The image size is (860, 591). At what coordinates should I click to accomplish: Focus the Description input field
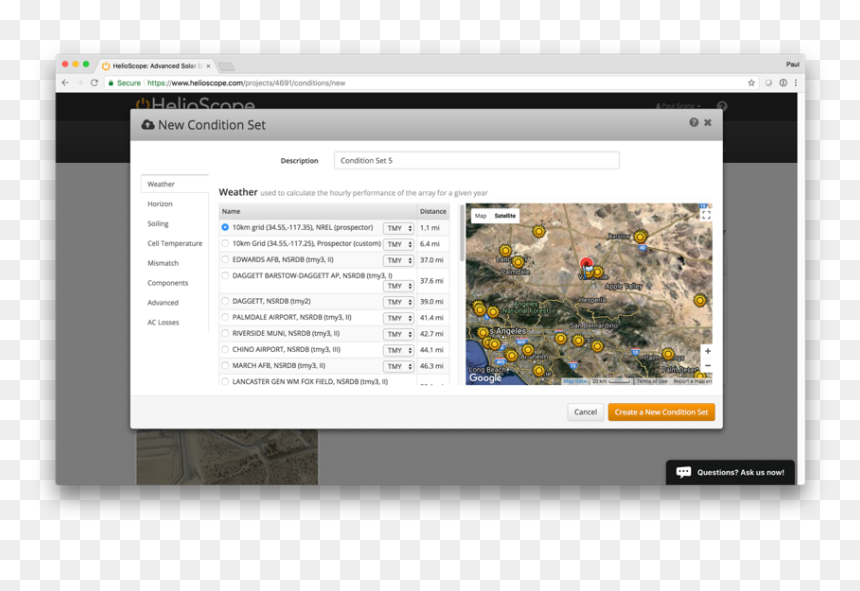(x=477, y=161)
